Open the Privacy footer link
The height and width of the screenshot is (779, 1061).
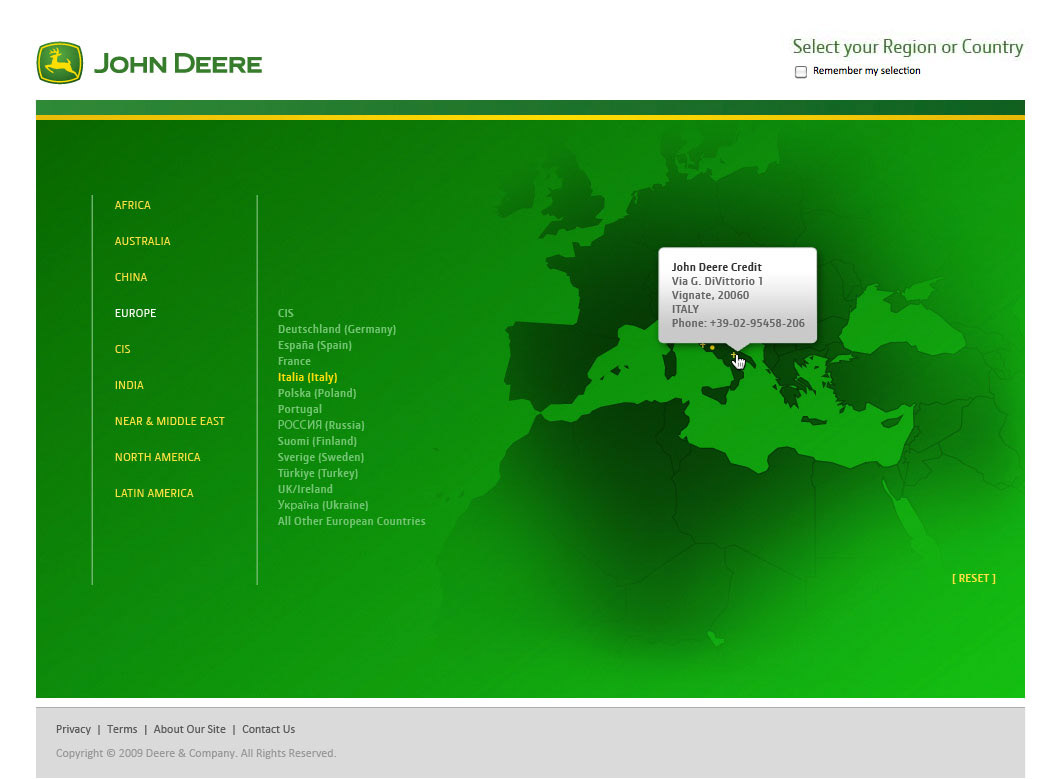[x=73, y=729]
